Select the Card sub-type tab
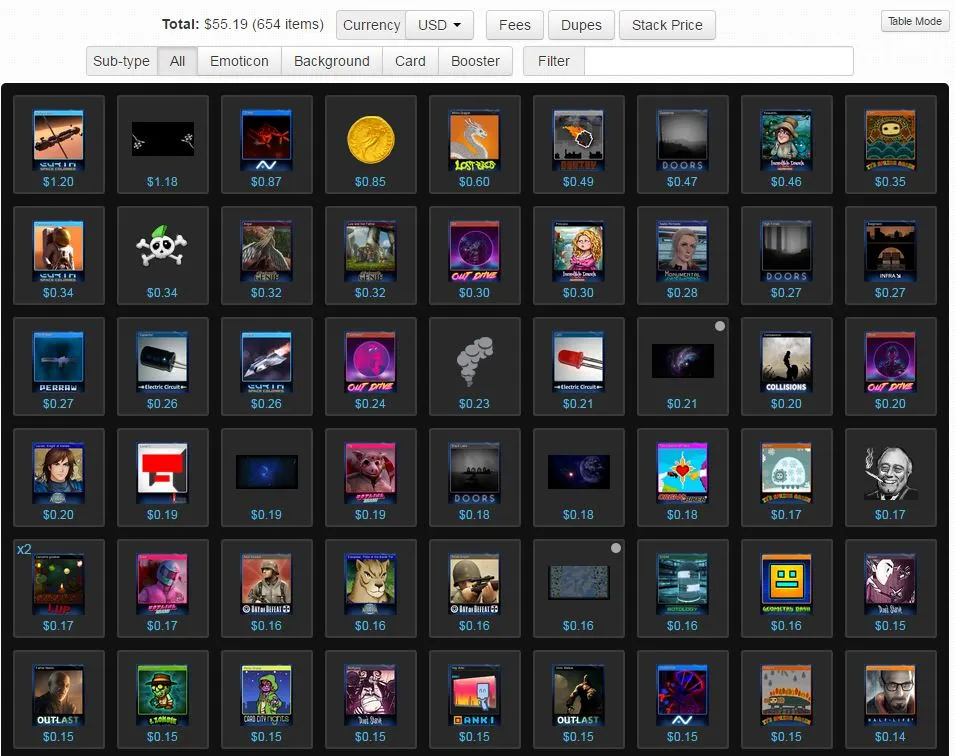Image resolution: width=955 pixels, height=756 pixels. click(x=411, y=61)
